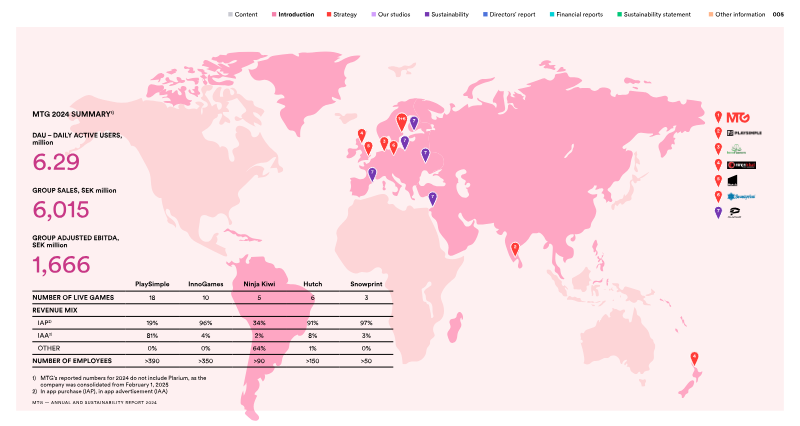Image resolution: width=800 pixels, height=426 pixels.
Task: Click the MTG logo in the legend
Action: pyautogui.click(x=738, y=117)
